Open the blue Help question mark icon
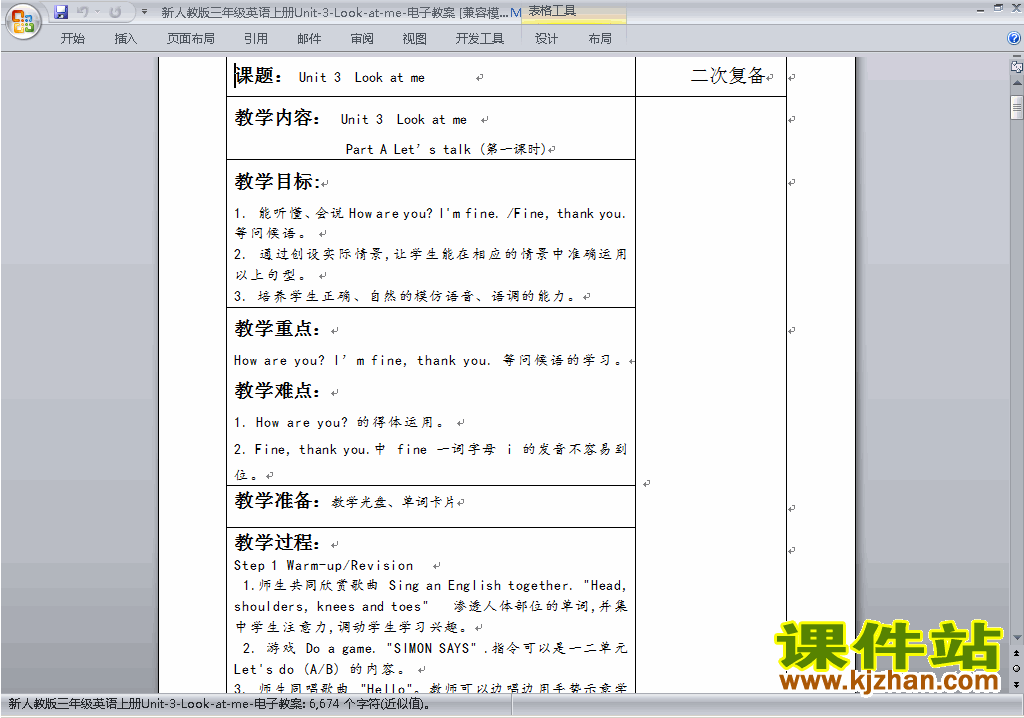This screenshot has height=718, width=1024. (1014, 38)
